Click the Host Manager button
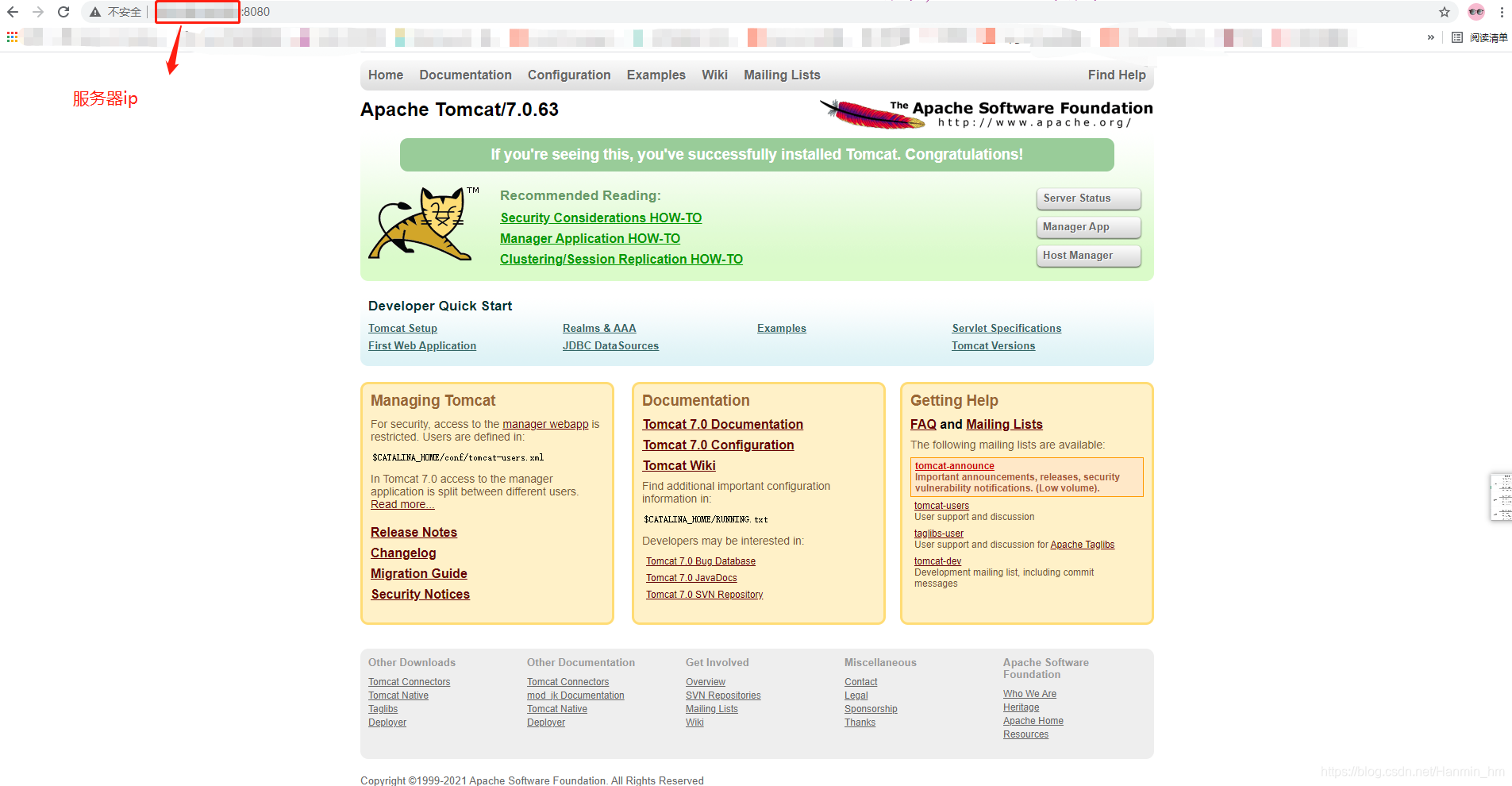 pyautogui.click(x=1089, y=256)
